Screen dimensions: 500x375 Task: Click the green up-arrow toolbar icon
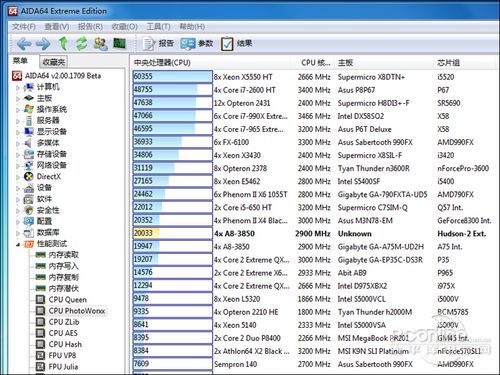click(63, 43)
